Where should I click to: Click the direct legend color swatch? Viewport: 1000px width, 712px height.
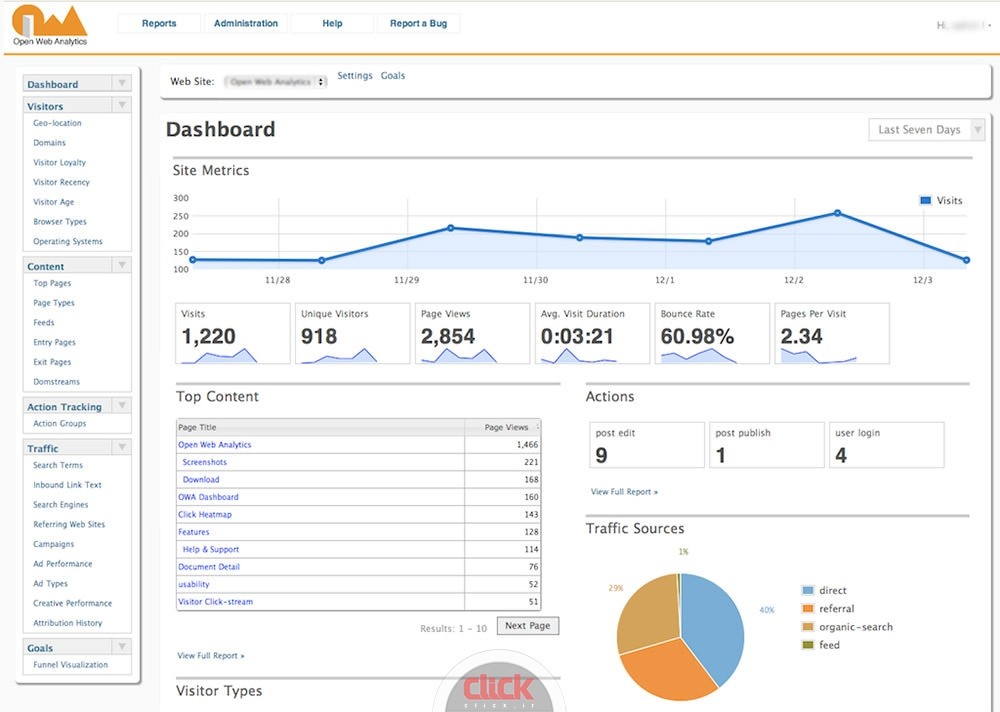[808, 591]
